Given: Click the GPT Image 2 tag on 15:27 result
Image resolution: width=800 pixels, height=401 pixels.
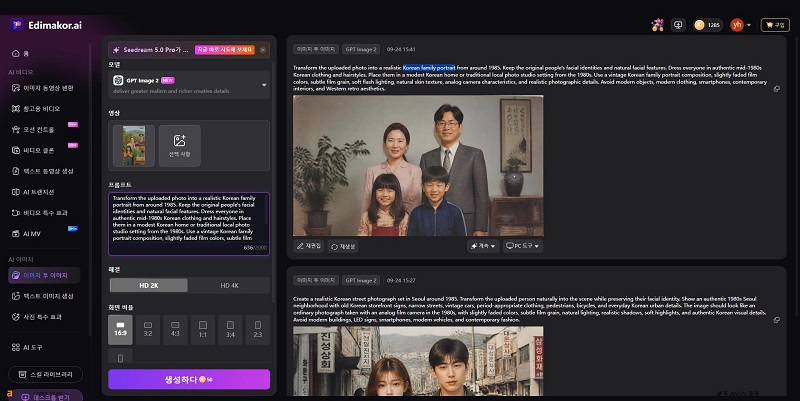Looking at the screenshot, I should [361, 280].
